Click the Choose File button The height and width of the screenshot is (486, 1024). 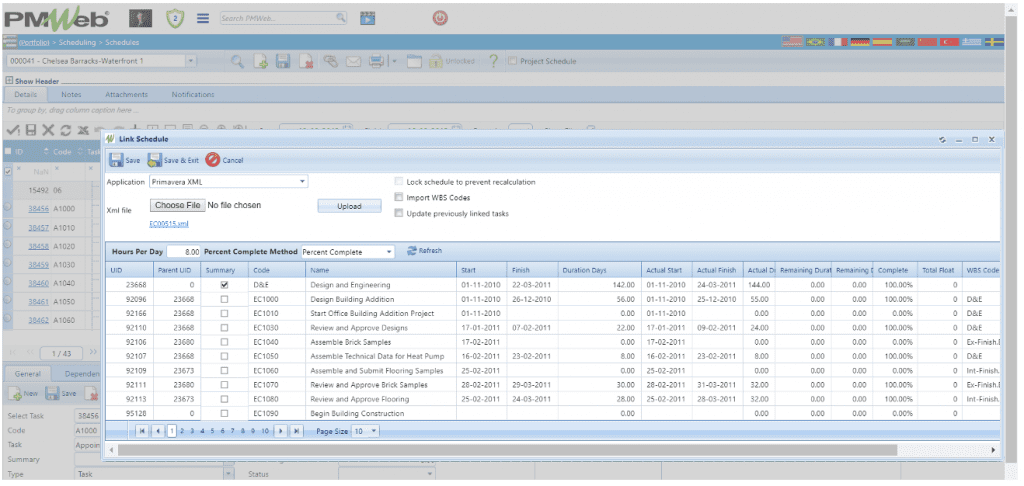(178, 205)
